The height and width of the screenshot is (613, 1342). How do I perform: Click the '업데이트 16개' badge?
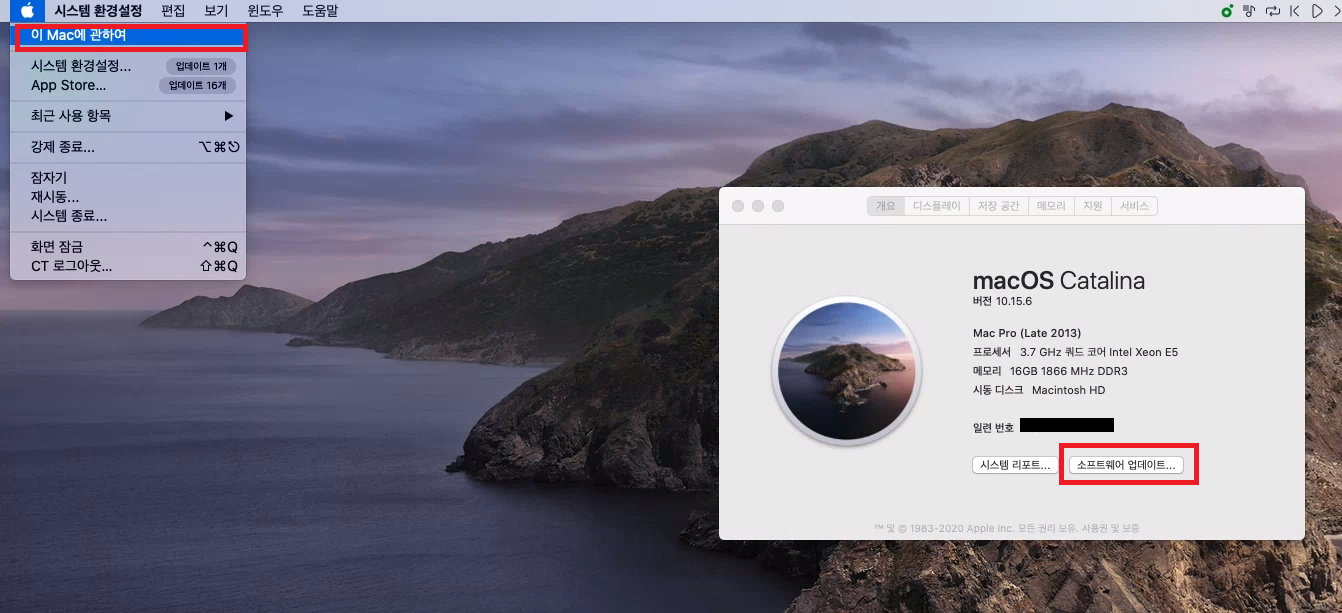[198, 85]
